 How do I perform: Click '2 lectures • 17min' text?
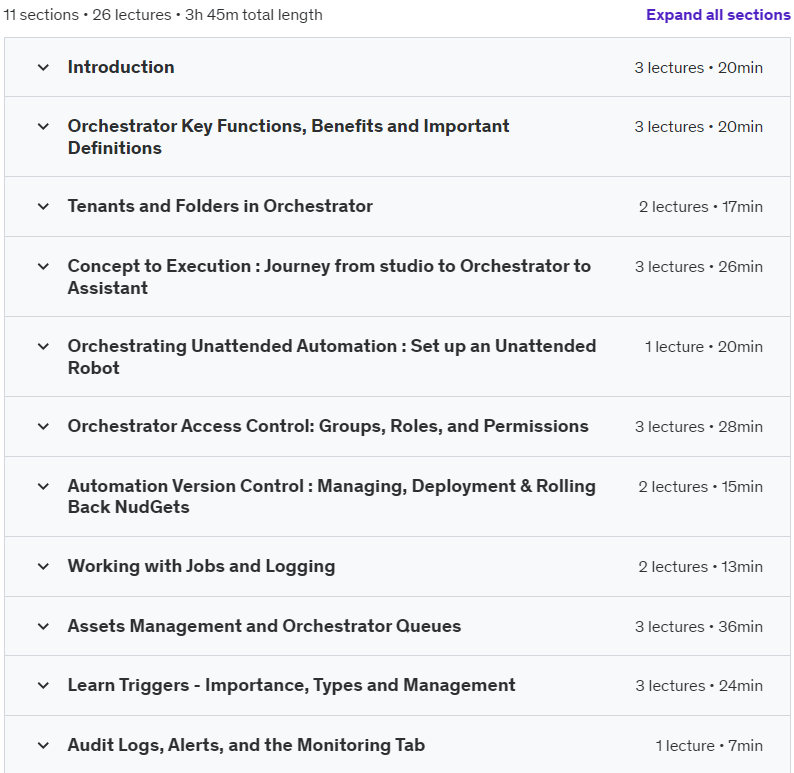pos(700,207)
